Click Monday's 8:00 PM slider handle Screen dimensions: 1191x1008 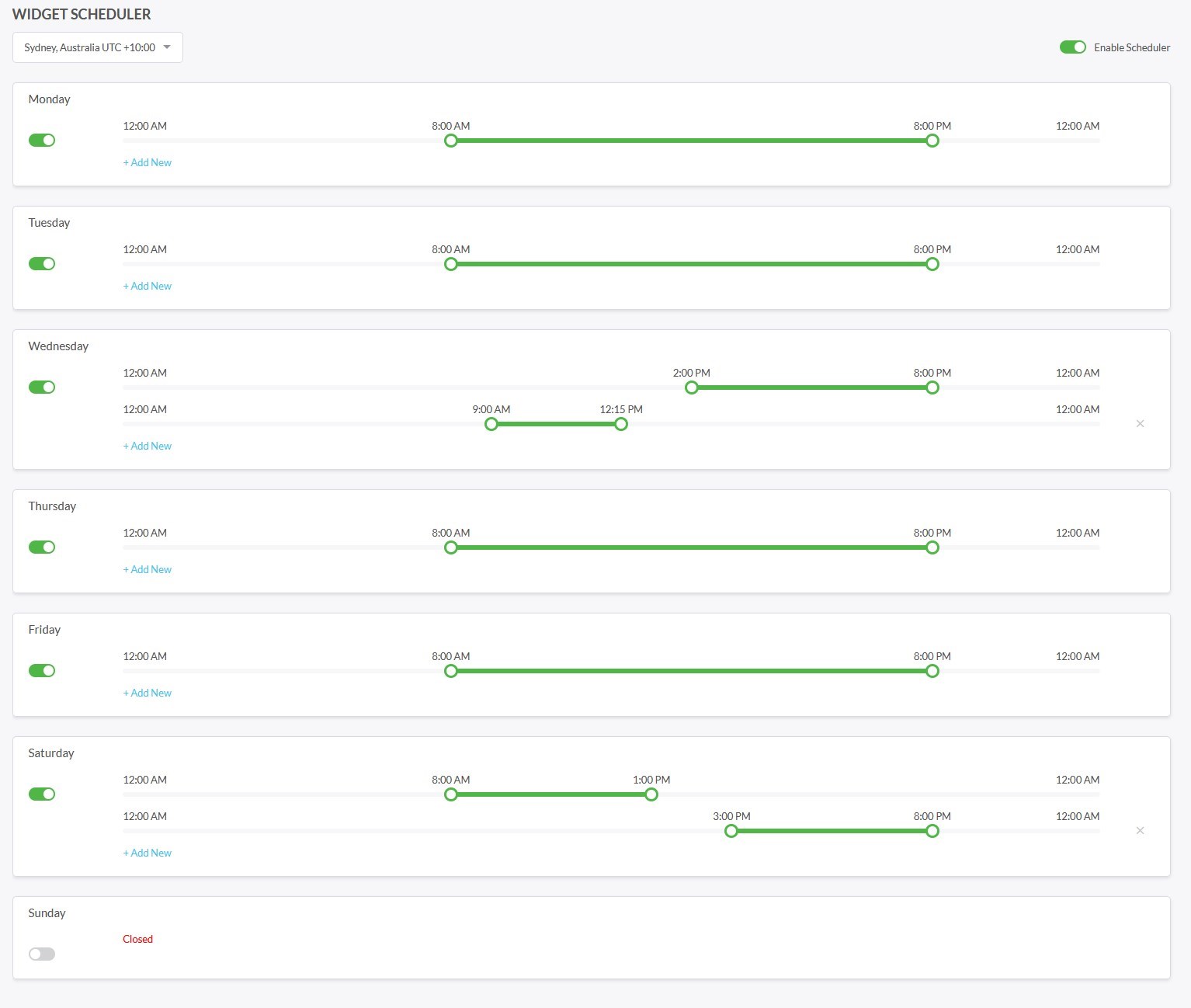tap(932, 141)
